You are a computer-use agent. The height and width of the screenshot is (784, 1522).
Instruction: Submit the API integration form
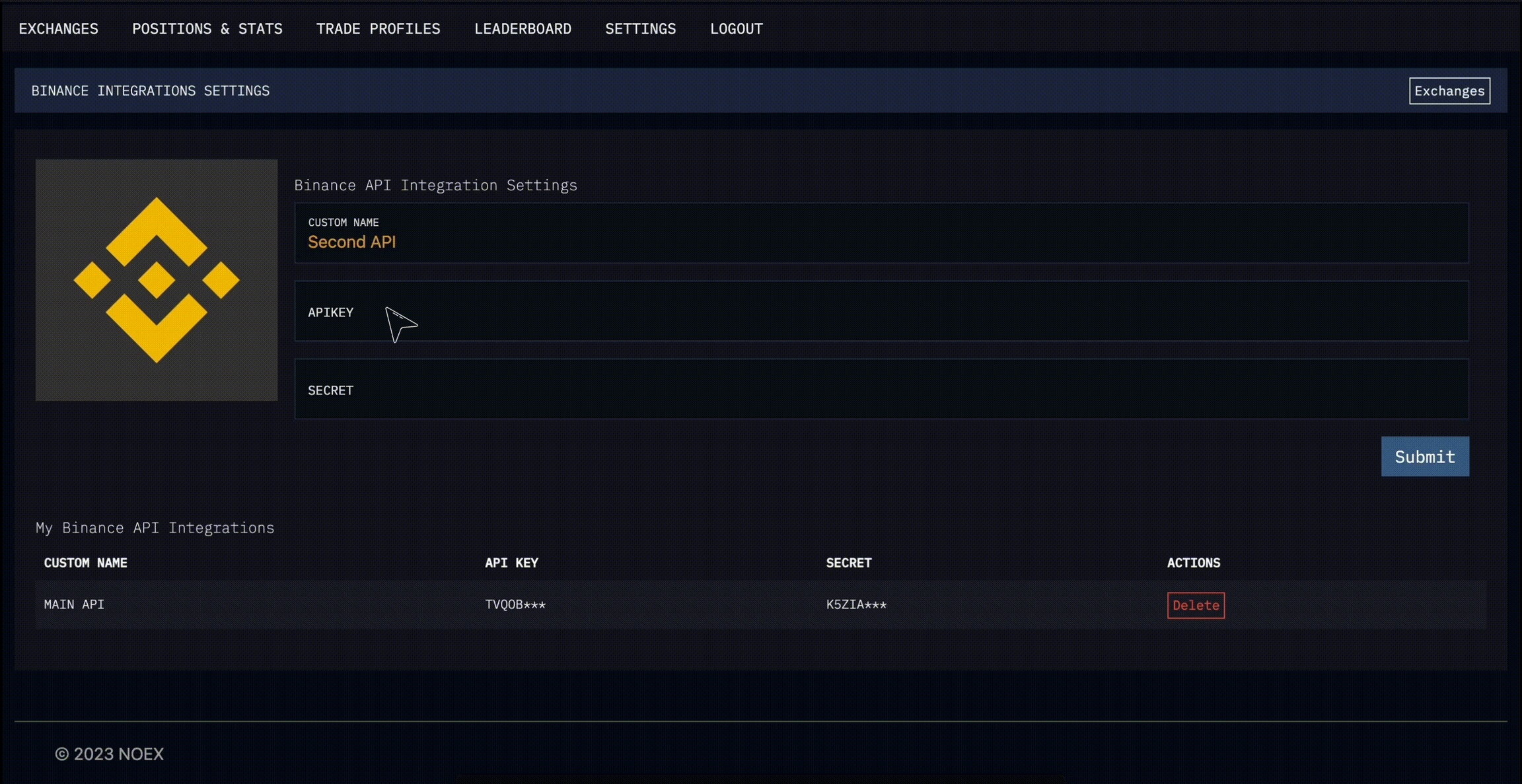[x=1424, y=456]
